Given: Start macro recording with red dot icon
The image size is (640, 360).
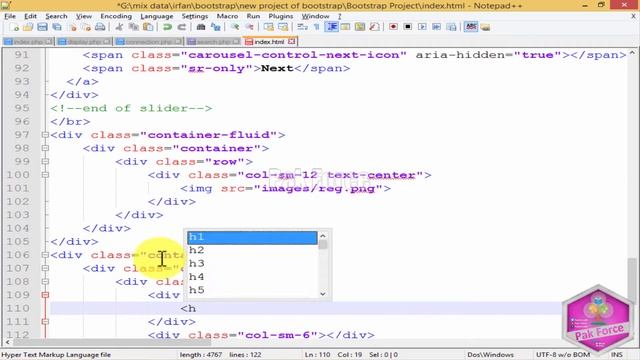Looking at the screenshot, I should click(x=393, y=27).
